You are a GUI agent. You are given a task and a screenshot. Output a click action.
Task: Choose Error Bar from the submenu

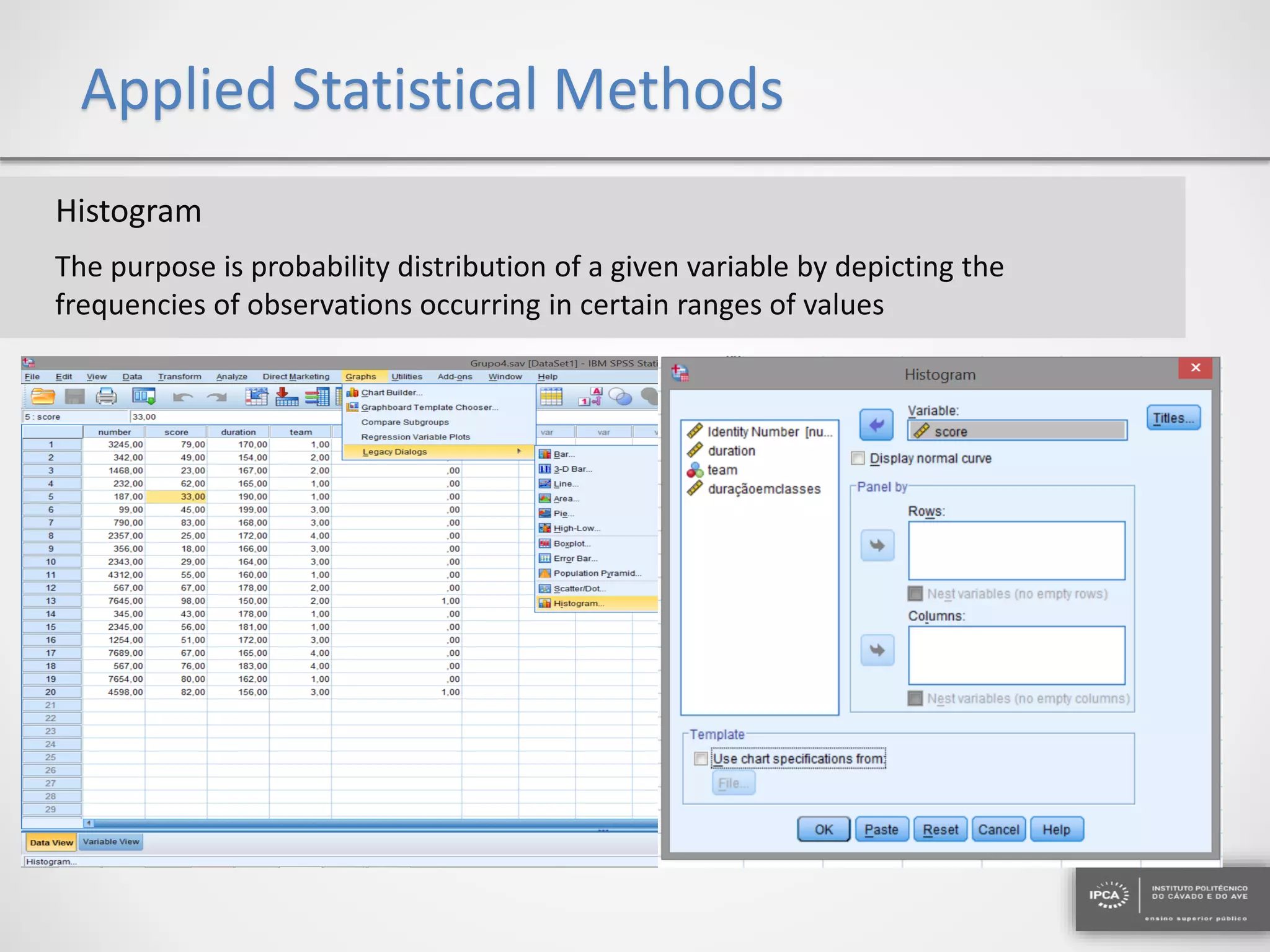pyautogui.click(x=575, y=558)
